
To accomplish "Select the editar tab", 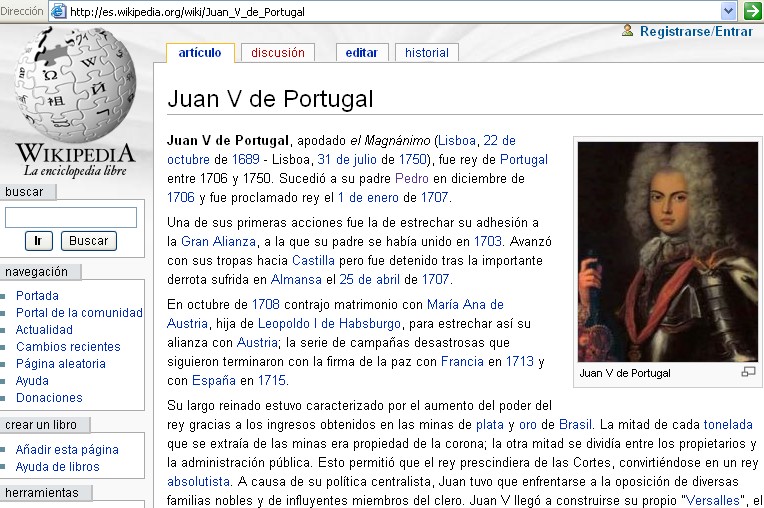I will click(x=361, y=53).
